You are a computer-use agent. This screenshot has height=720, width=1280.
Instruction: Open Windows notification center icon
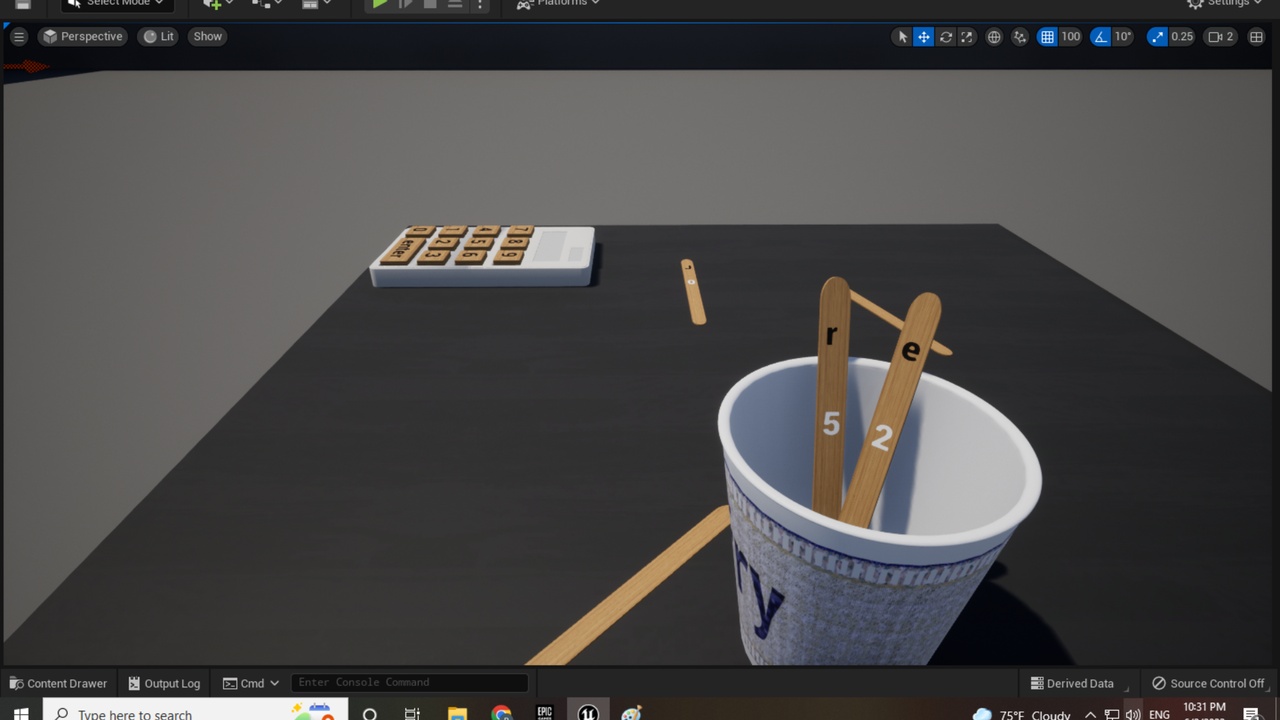(1252, 714)
